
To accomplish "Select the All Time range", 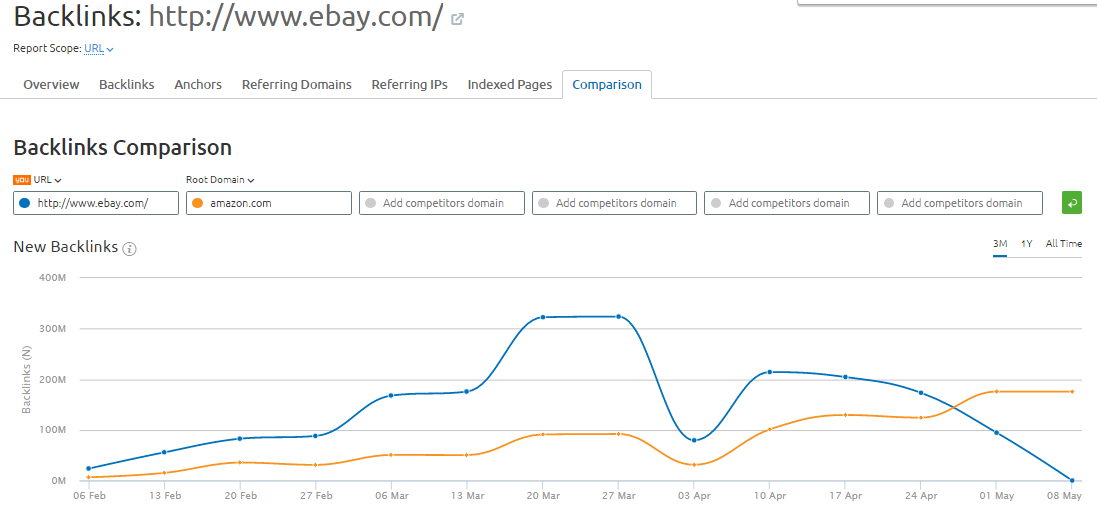I will point(1063,244).
